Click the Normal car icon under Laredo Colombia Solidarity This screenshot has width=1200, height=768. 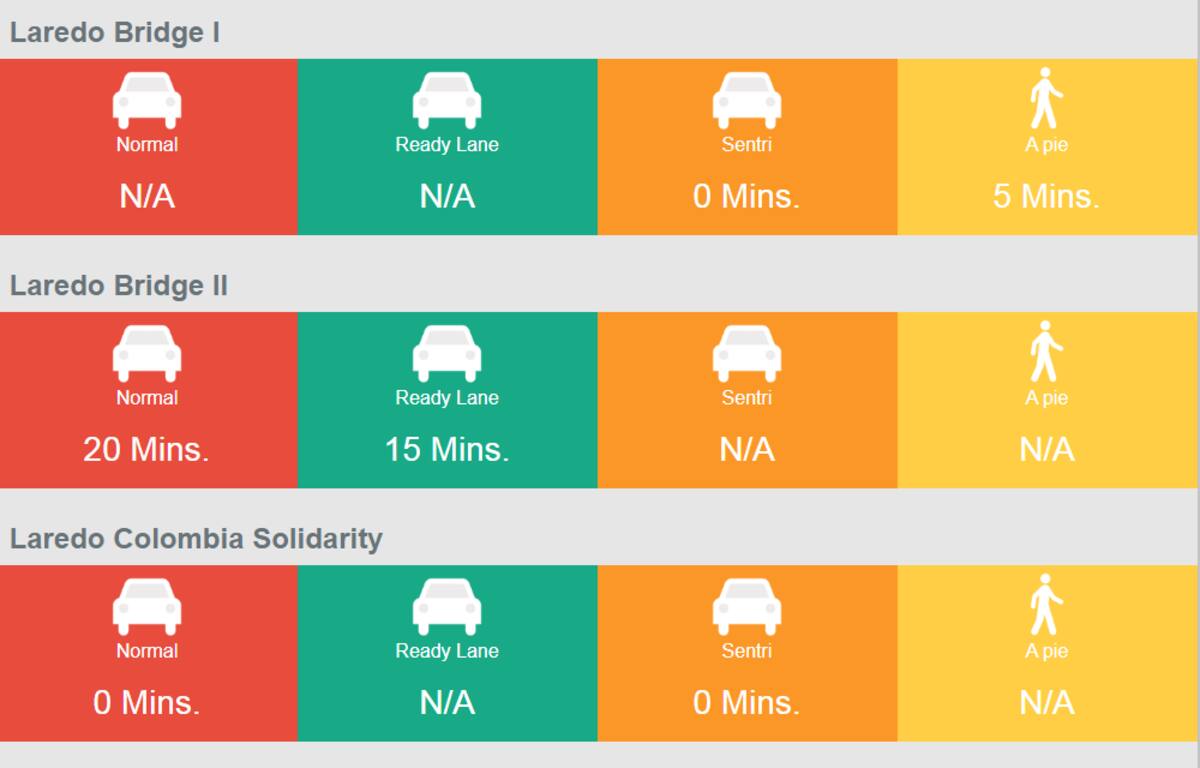tap(147, 606)
